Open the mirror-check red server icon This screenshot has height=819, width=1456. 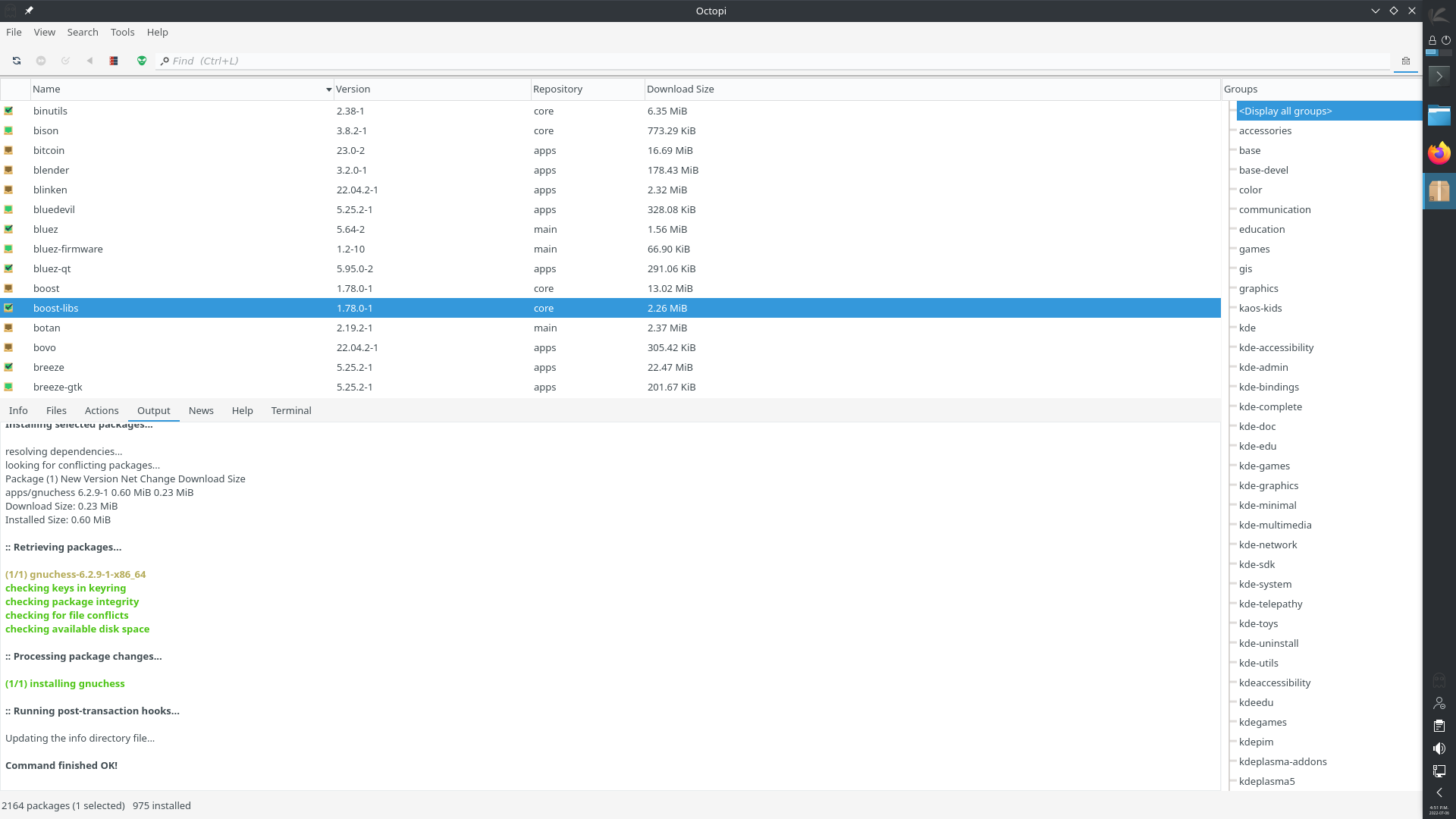pos(114,61)
